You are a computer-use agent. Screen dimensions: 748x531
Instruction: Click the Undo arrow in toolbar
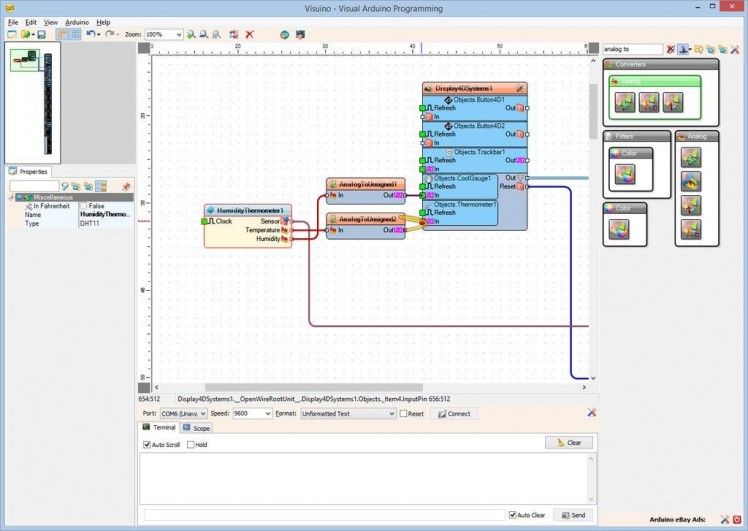coord(90,34)
